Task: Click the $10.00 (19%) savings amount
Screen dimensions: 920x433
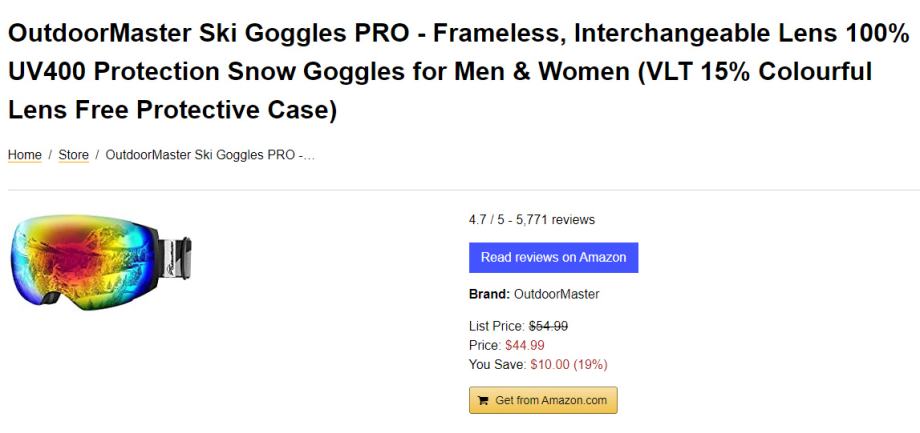Action: (x=568, y=364)
